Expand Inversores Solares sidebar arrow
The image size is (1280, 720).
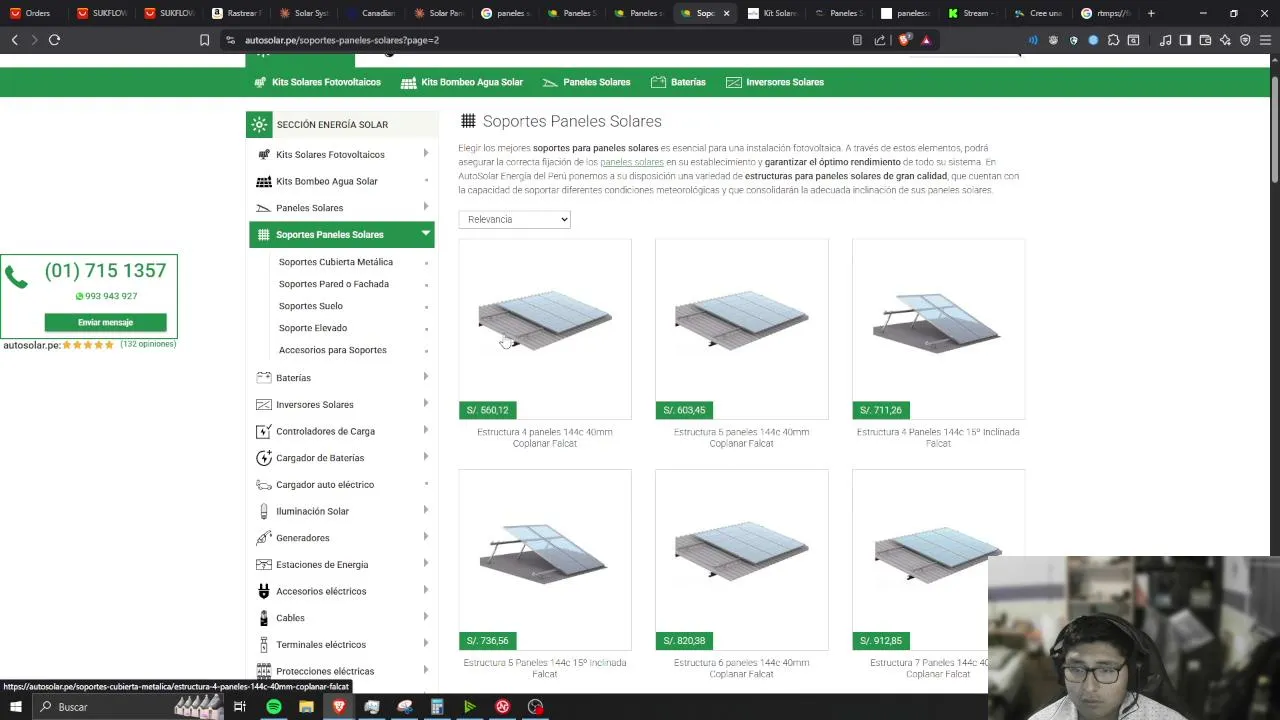click(x=426, y=403)
